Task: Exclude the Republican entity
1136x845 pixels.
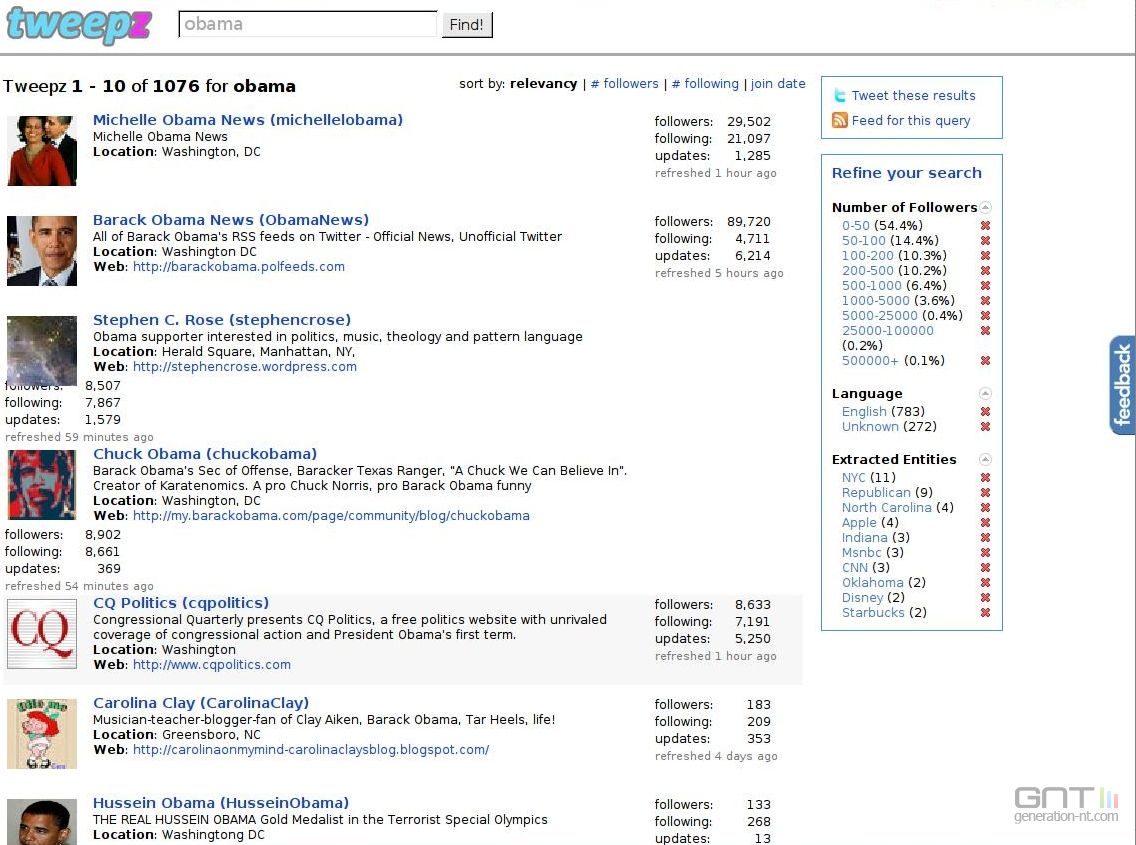Action: (985, 493)
